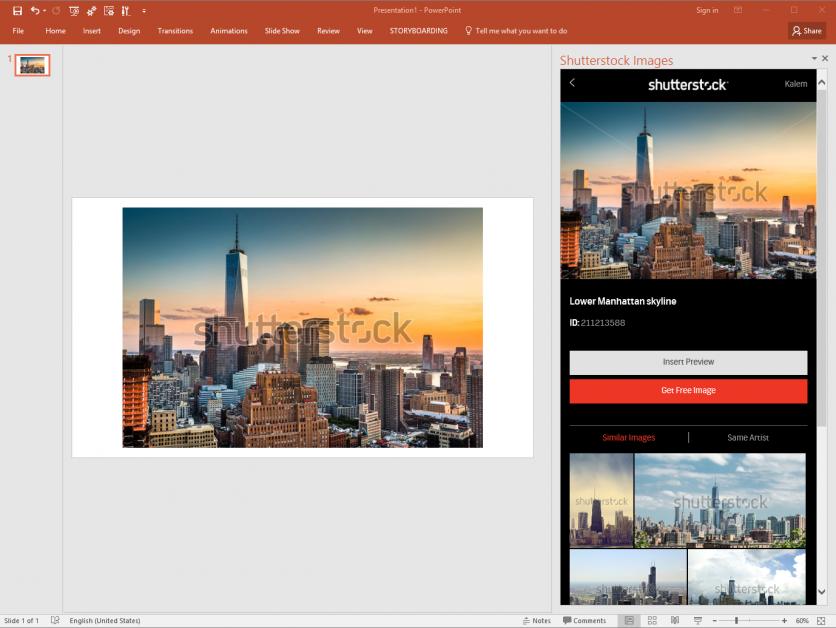Open the Insert ribbon tab
Viewport: 836px width, 628px height.
tap(92, 31)
